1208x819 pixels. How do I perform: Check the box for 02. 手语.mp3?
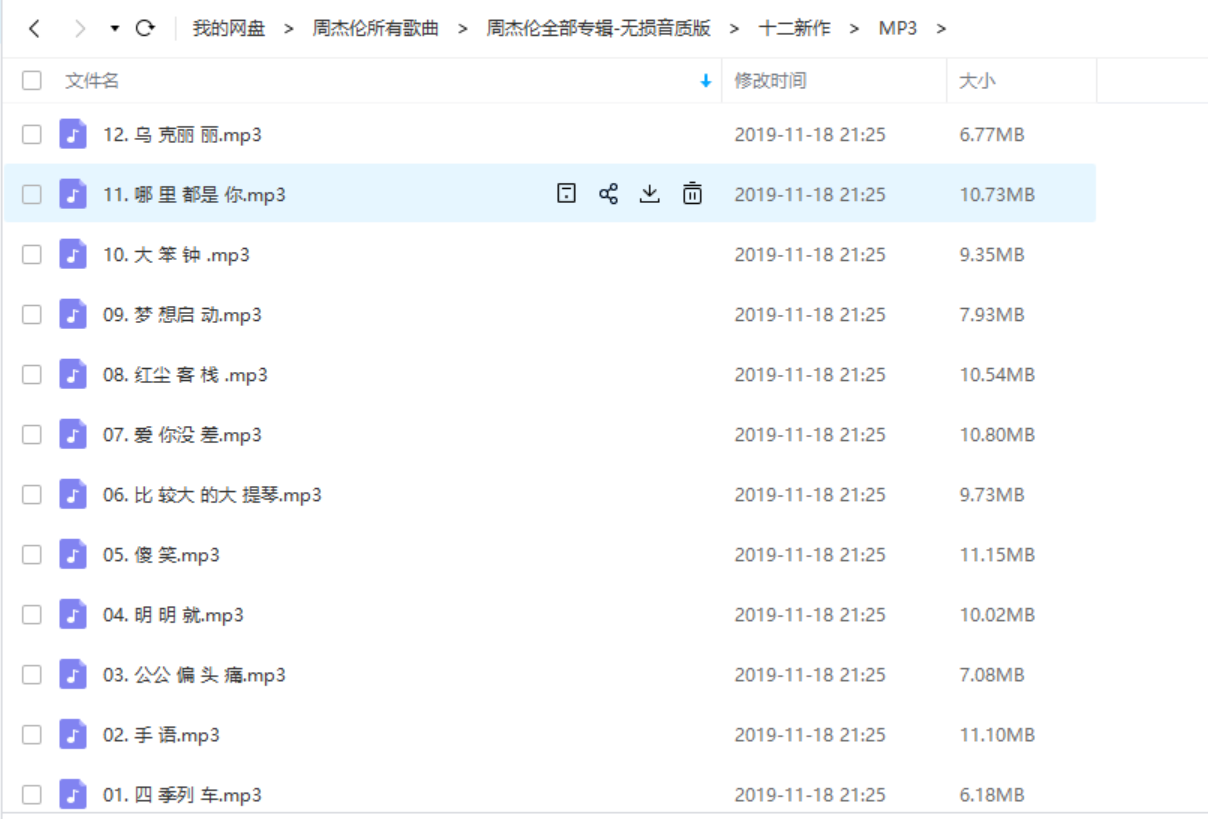(x=32, y=734)
